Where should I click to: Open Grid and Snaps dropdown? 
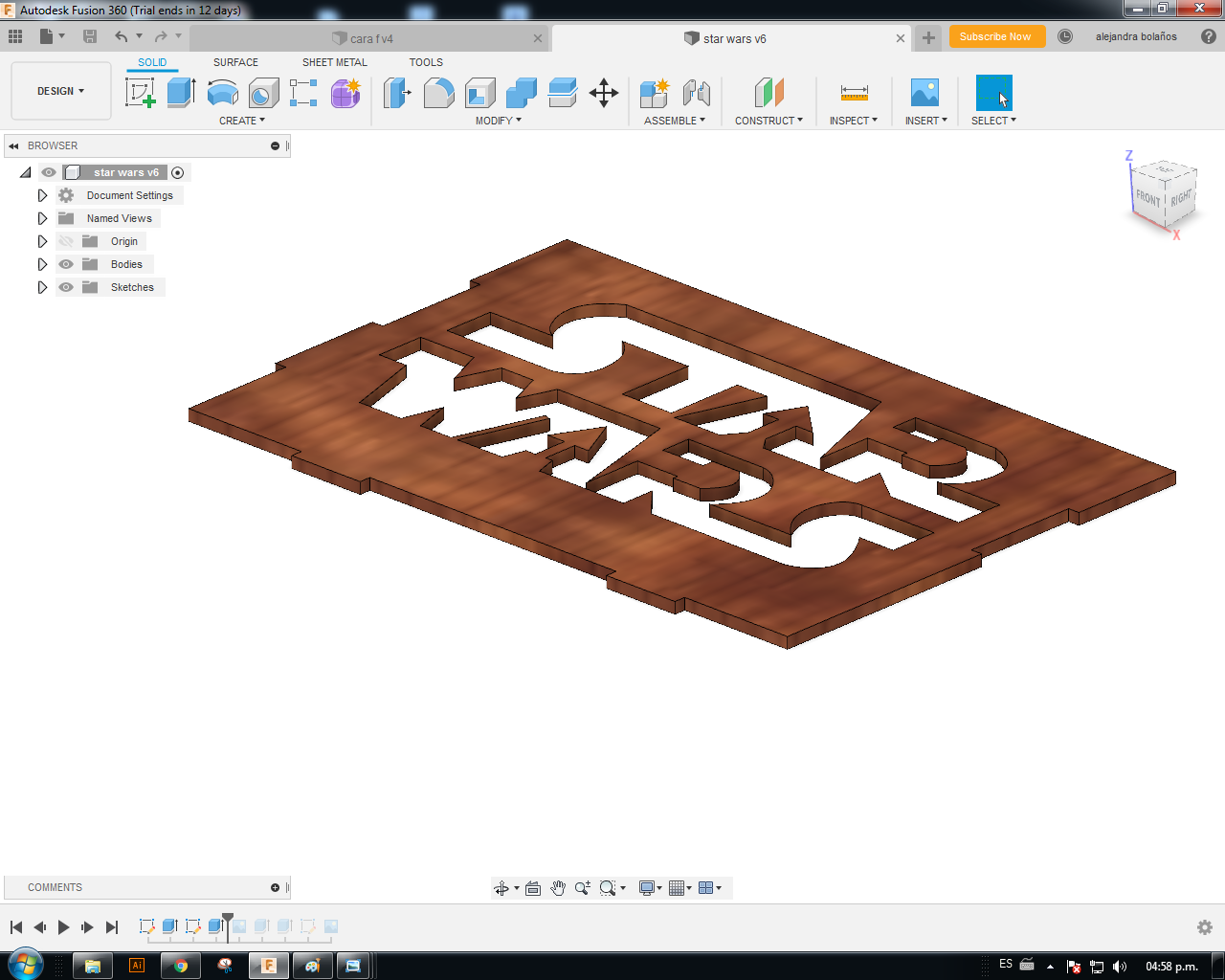(x=680, y=888)
